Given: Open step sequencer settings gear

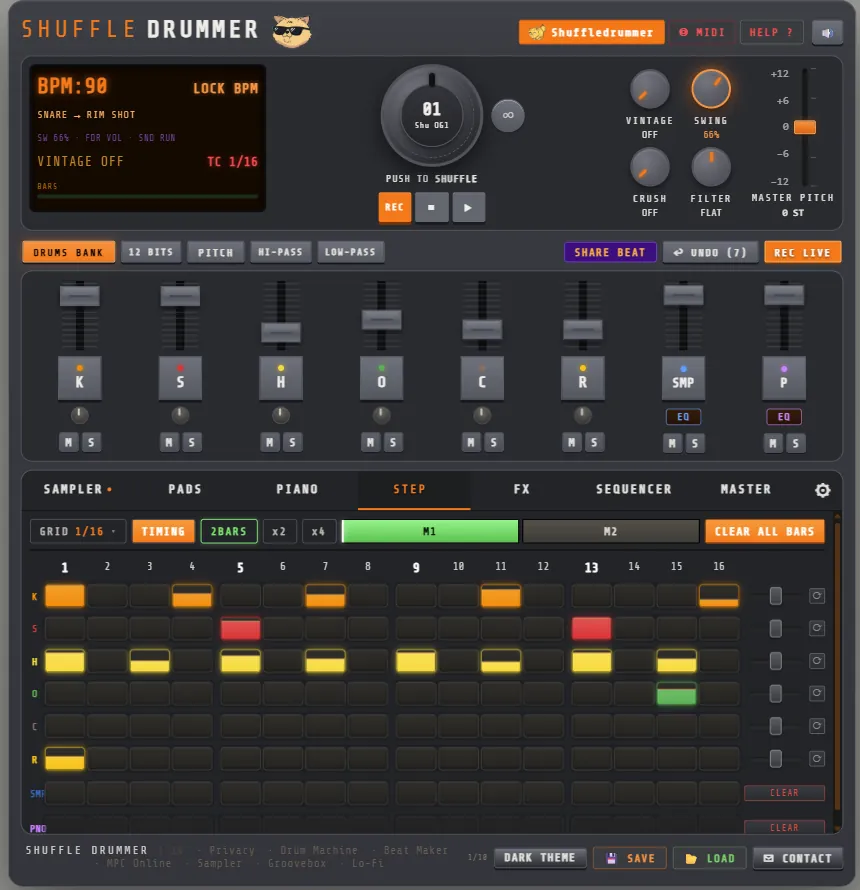Looking at the screenshot, I should coord(823,490).
